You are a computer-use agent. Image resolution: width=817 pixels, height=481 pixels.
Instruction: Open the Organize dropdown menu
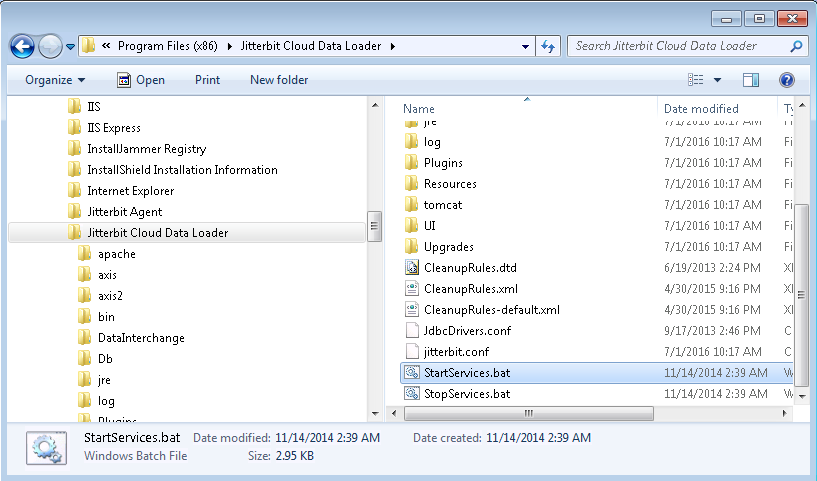point(55,80)
